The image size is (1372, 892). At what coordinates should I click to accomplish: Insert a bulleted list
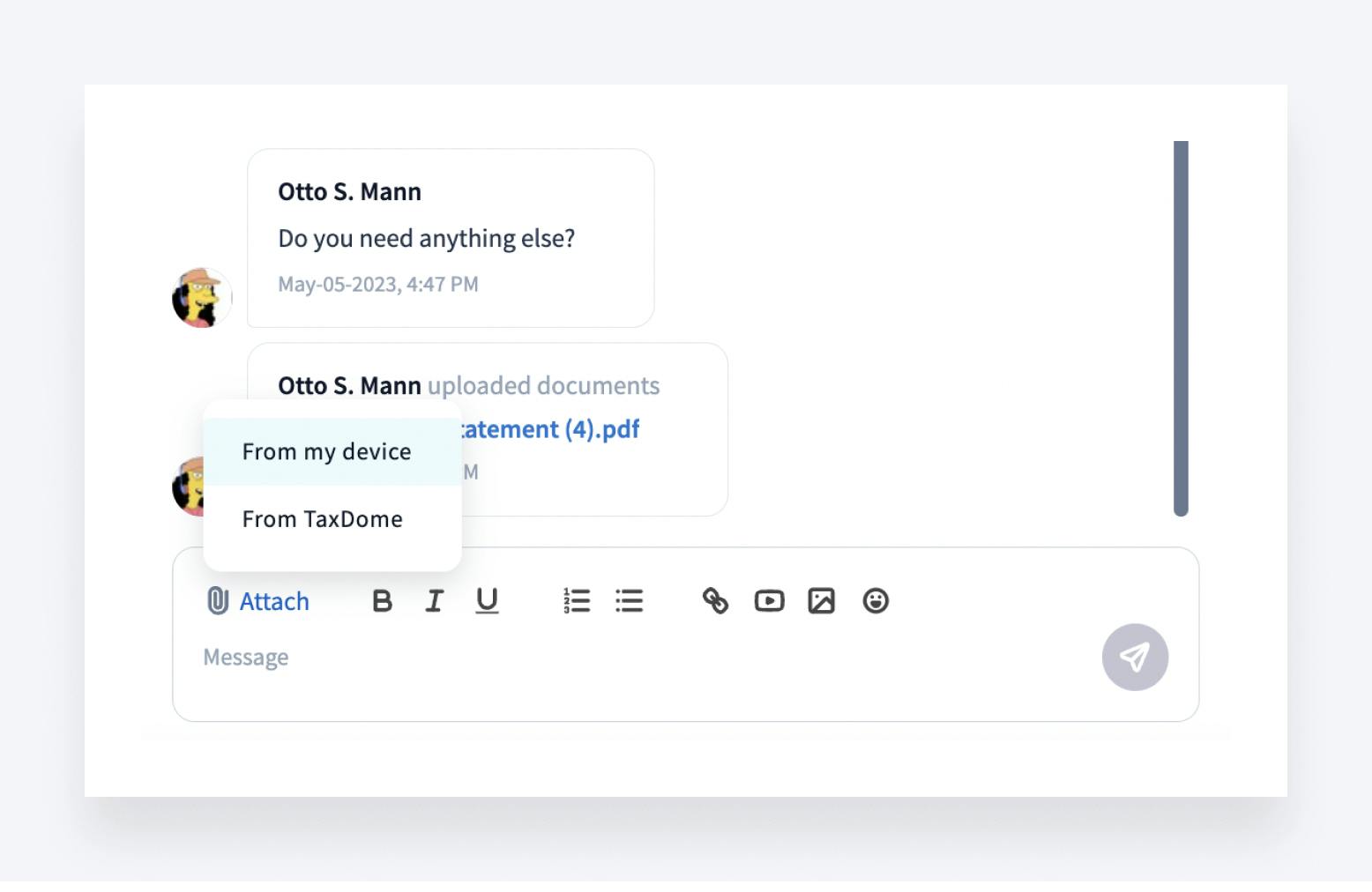[629, 601]
